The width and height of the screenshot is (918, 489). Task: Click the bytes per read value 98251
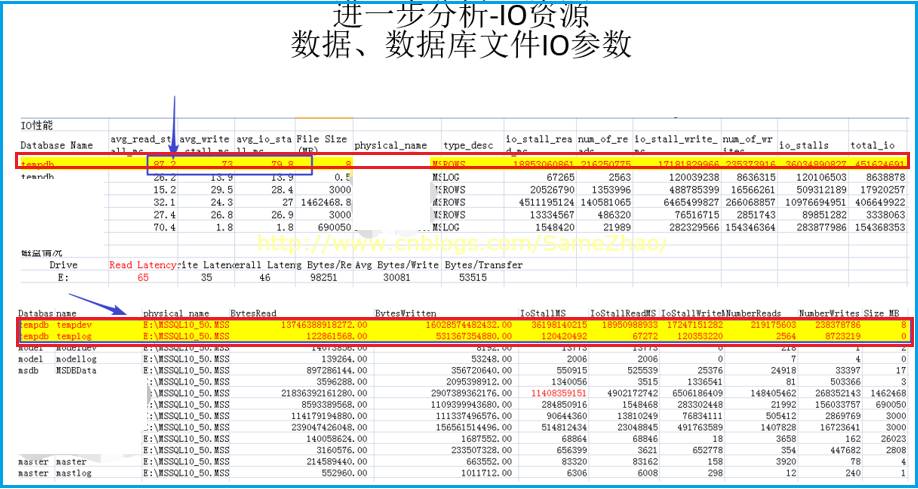click(x=323, y=278)
